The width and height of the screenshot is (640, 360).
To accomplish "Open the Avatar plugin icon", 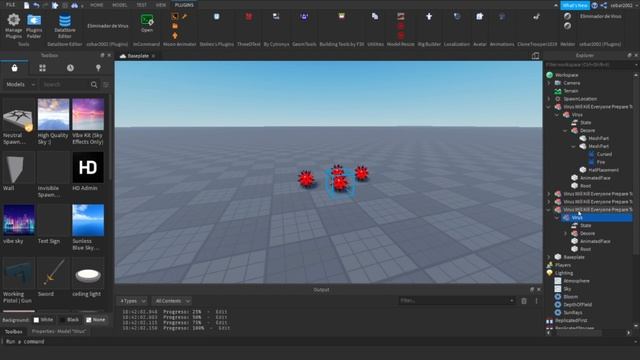I will (480, 17).
